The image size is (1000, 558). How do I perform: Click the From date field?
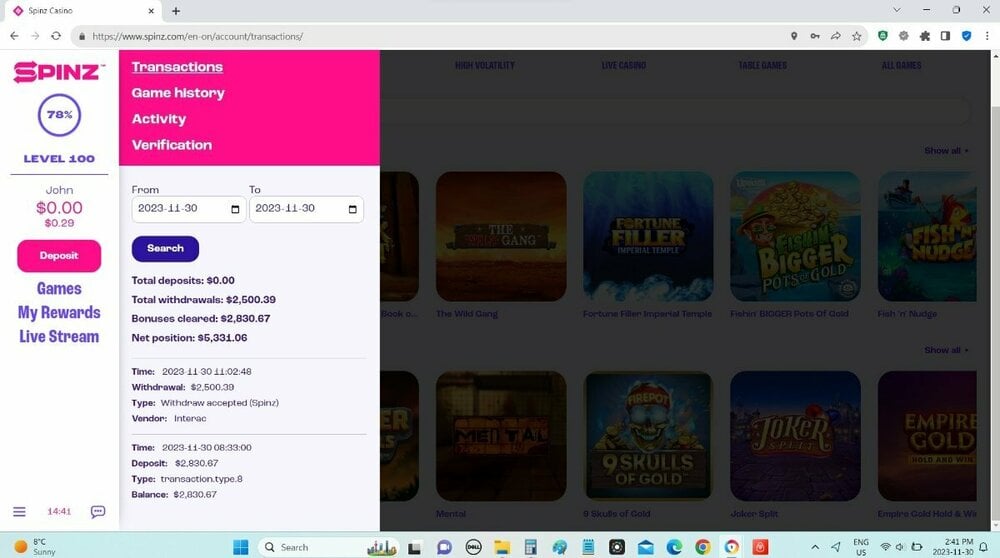tap(188, 209)
